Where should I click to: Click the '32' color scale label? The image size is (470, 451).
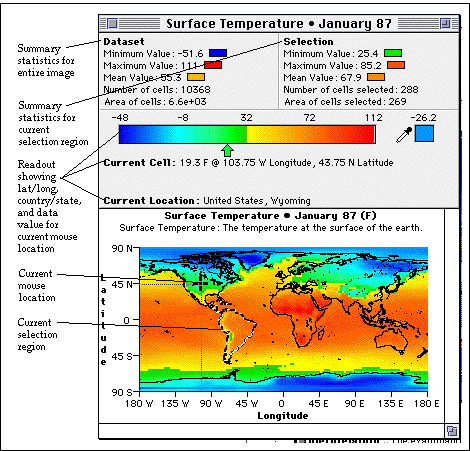click(246, 118)
